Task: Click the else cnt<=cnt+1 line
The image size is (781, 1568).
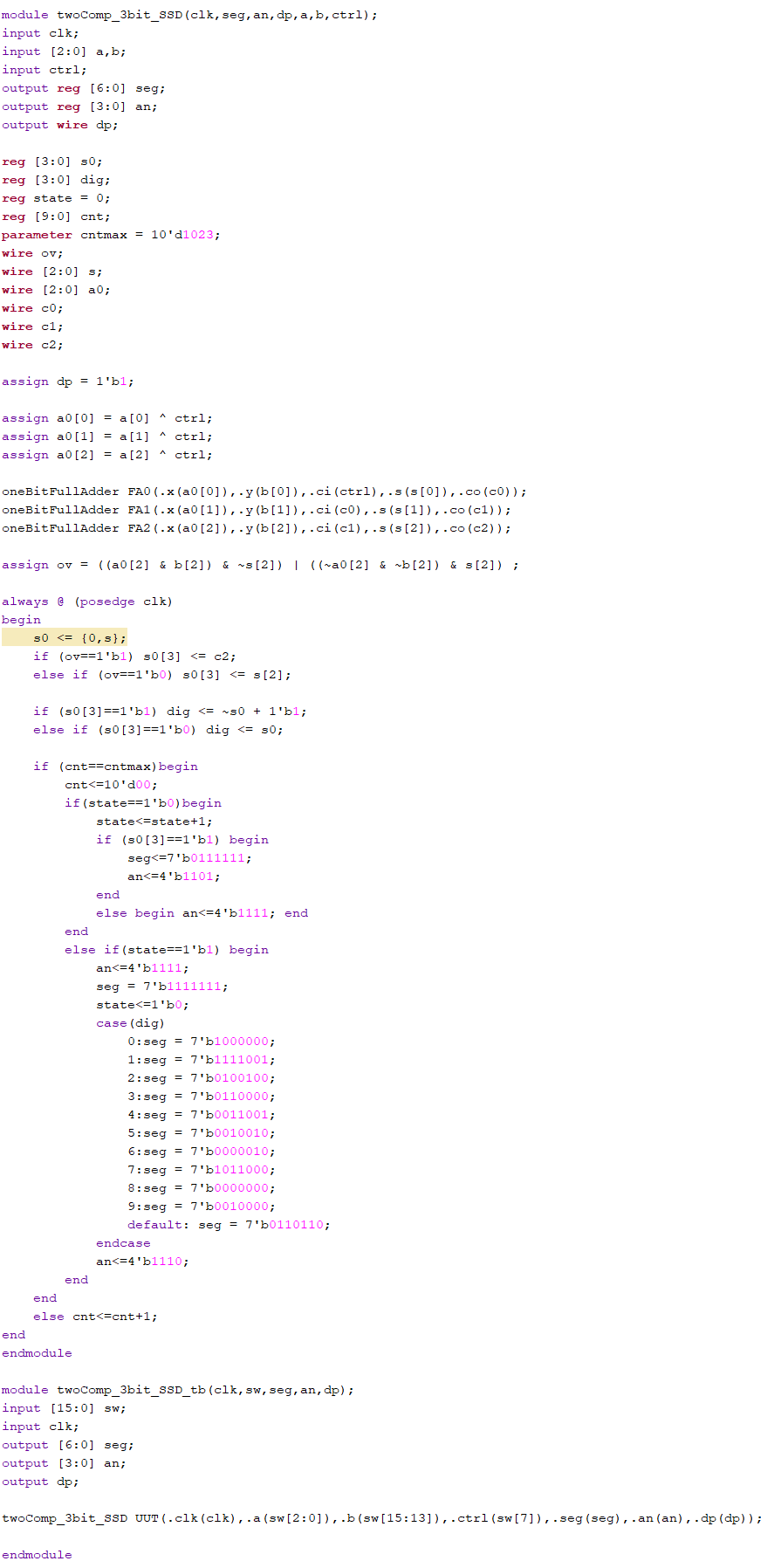Action: [x=95, y=1317]
